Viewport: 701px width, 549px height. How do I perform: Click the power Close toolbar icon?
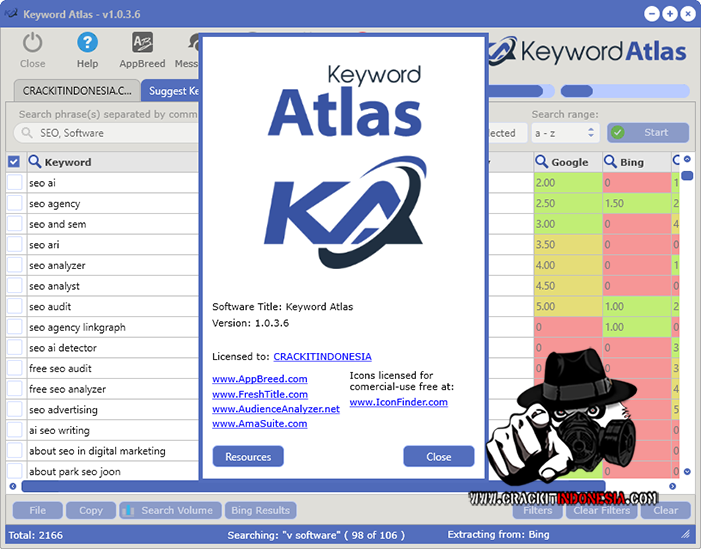click(33, 43)
